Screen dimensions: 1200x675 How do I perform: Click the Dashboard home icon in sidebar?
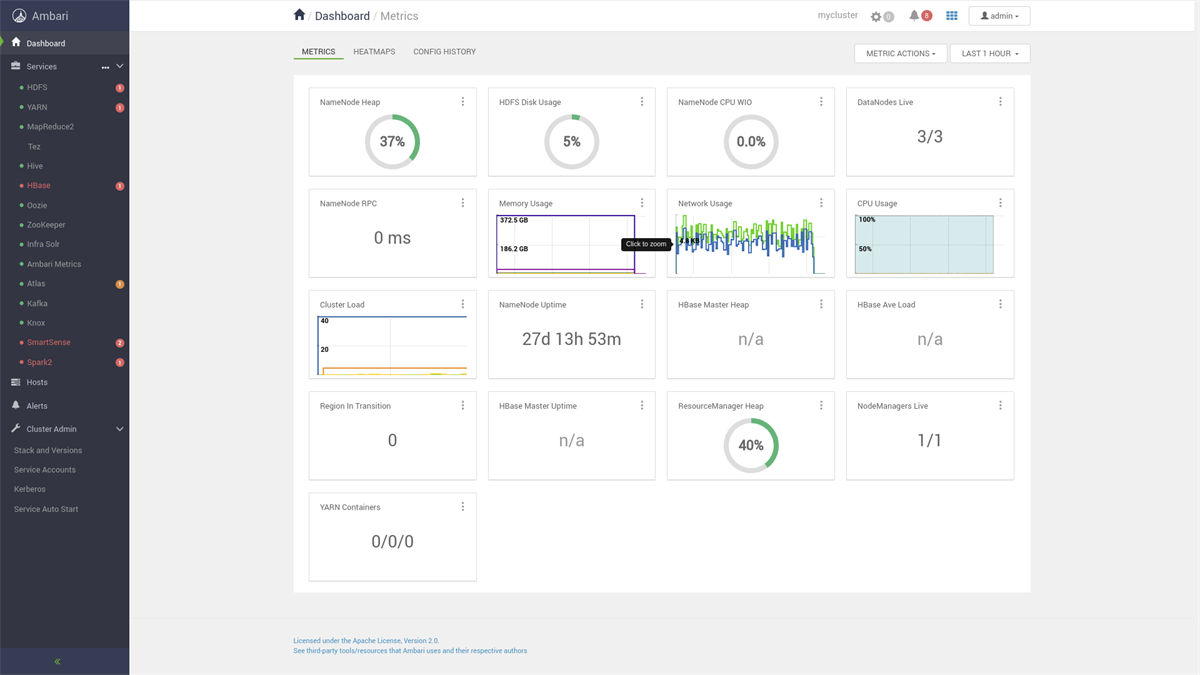[x=14, y=42]
